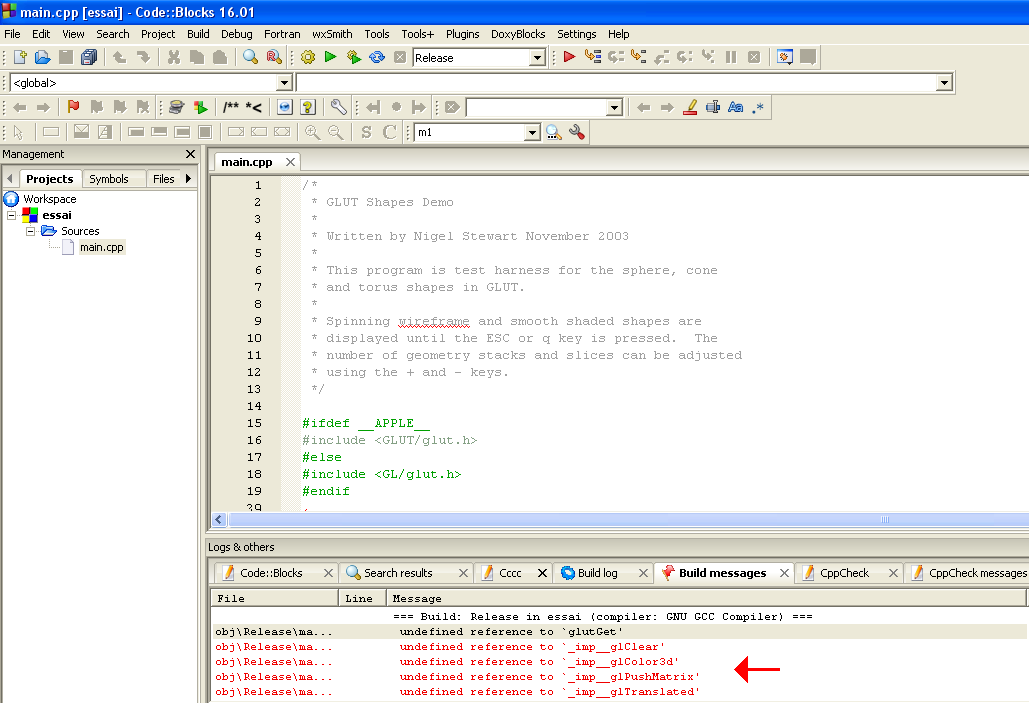The width and height of the screenshot is (1029, 703).
Task: Insert a block comment using /** icon
Action: tap(230, 107)
